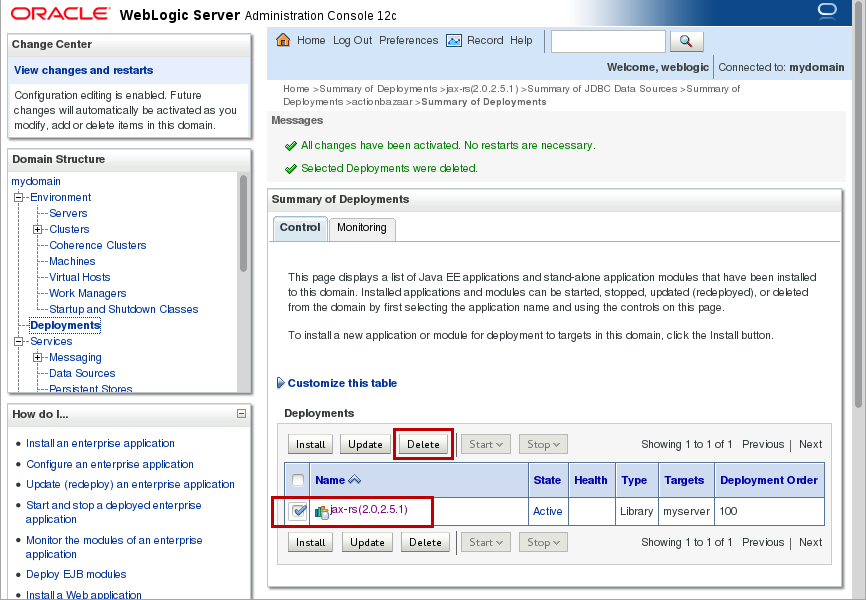Open Monitor the modules help link
Screen dimensions: 866x600
coord(114,547)
